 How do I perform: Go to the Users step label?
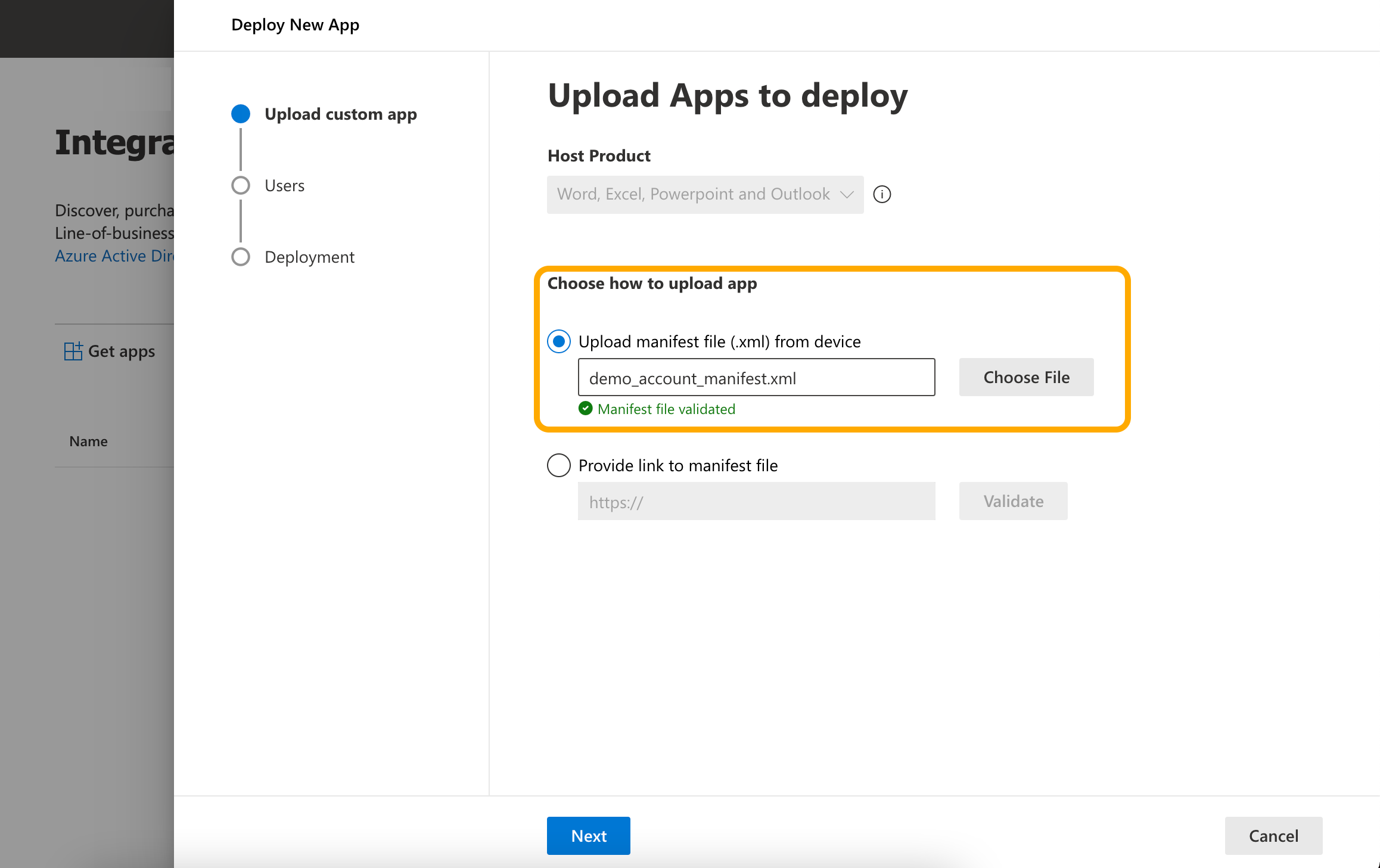pos(284,185)
